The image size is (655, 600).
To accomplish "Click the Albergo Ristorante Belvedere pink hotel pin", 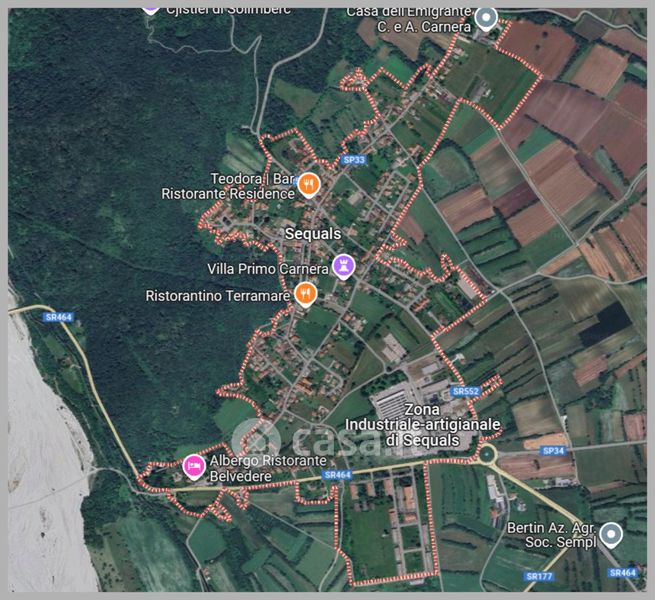I will (x=194, y=466).
